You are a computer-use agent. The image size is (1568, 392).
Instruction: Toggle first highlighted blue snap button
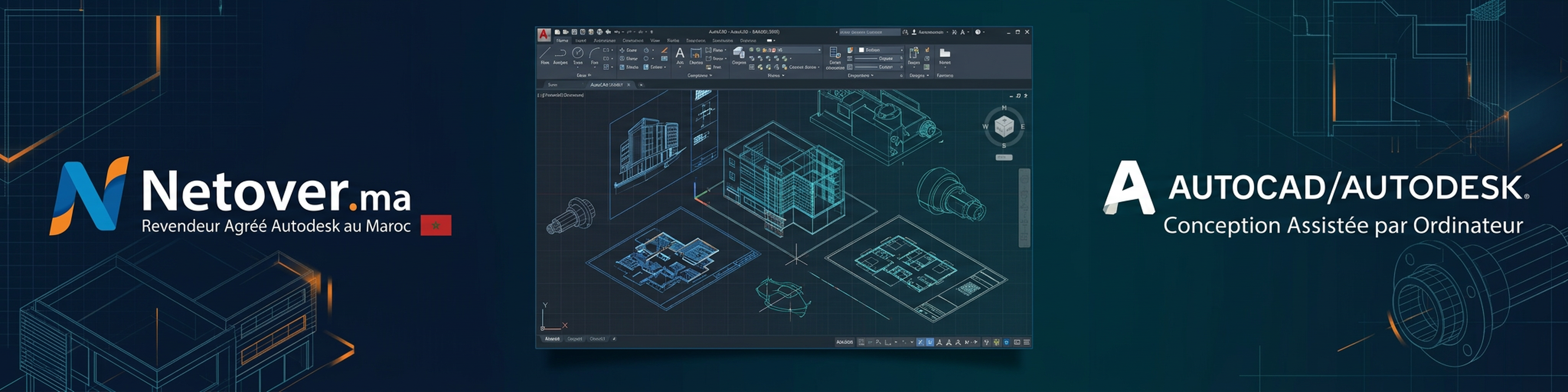point(920,342)
